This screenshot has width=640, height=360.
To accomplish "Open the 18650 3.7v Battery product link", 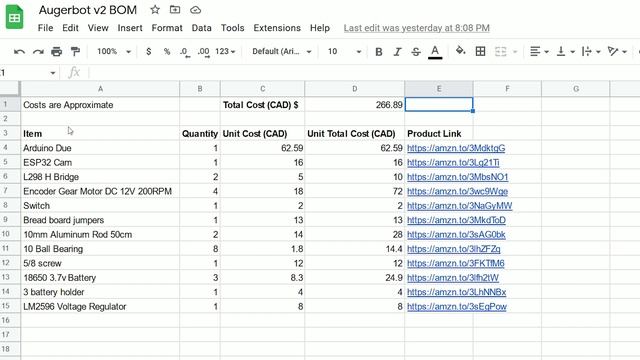I will click(453, 278).
